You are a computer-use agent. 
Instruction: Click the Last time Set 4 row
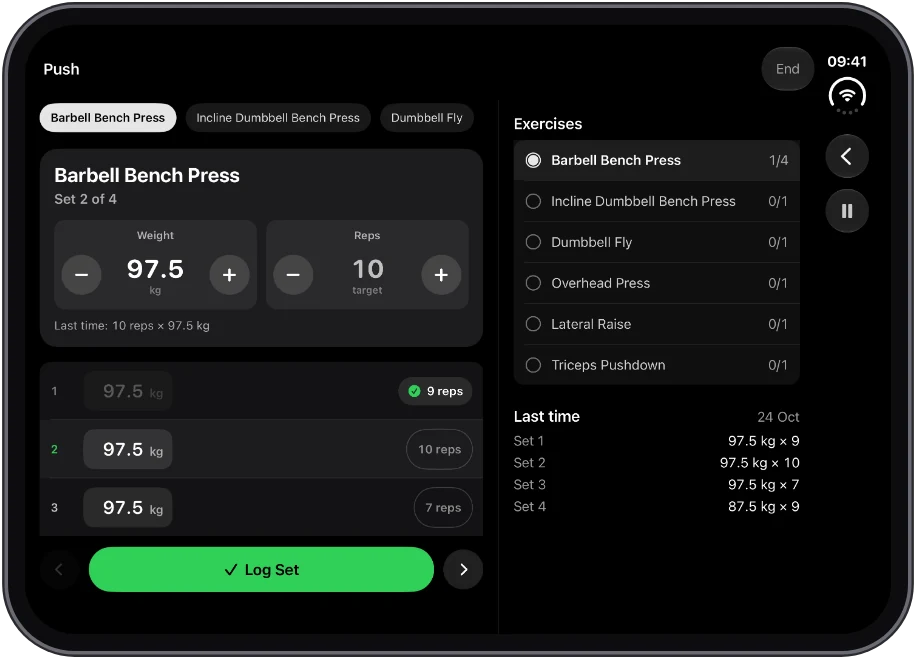[x=657, y=507]
